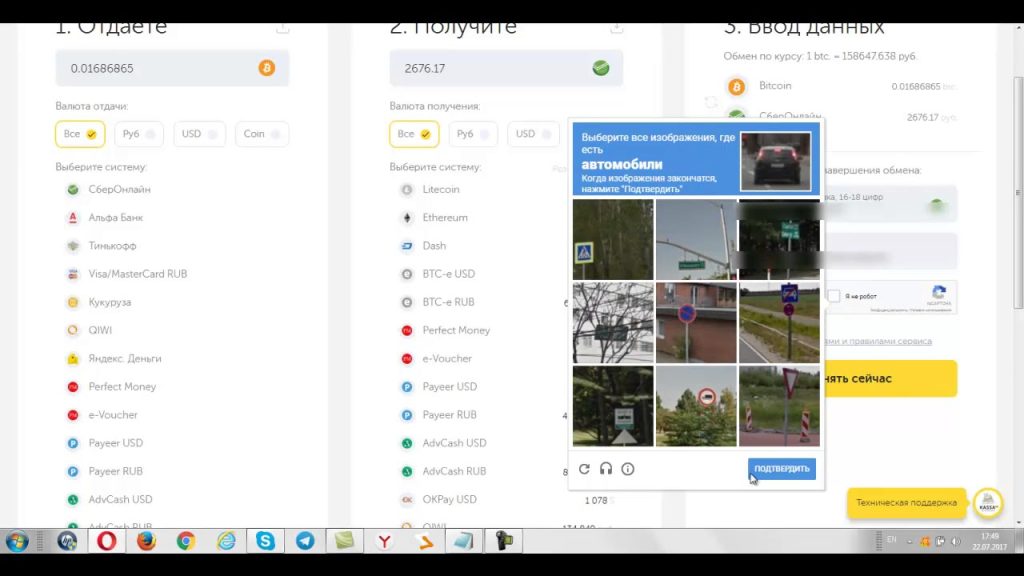This screenshot has width=1024, height=576.
Task: Open the captcha info help icon
Action: click(628, 469)
